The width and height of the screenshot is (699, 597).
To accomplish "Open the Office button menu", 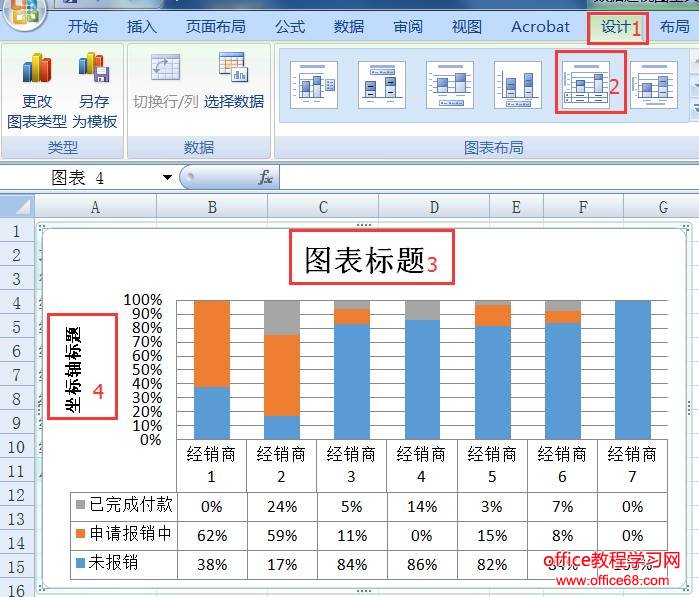I will coord(25,13).
